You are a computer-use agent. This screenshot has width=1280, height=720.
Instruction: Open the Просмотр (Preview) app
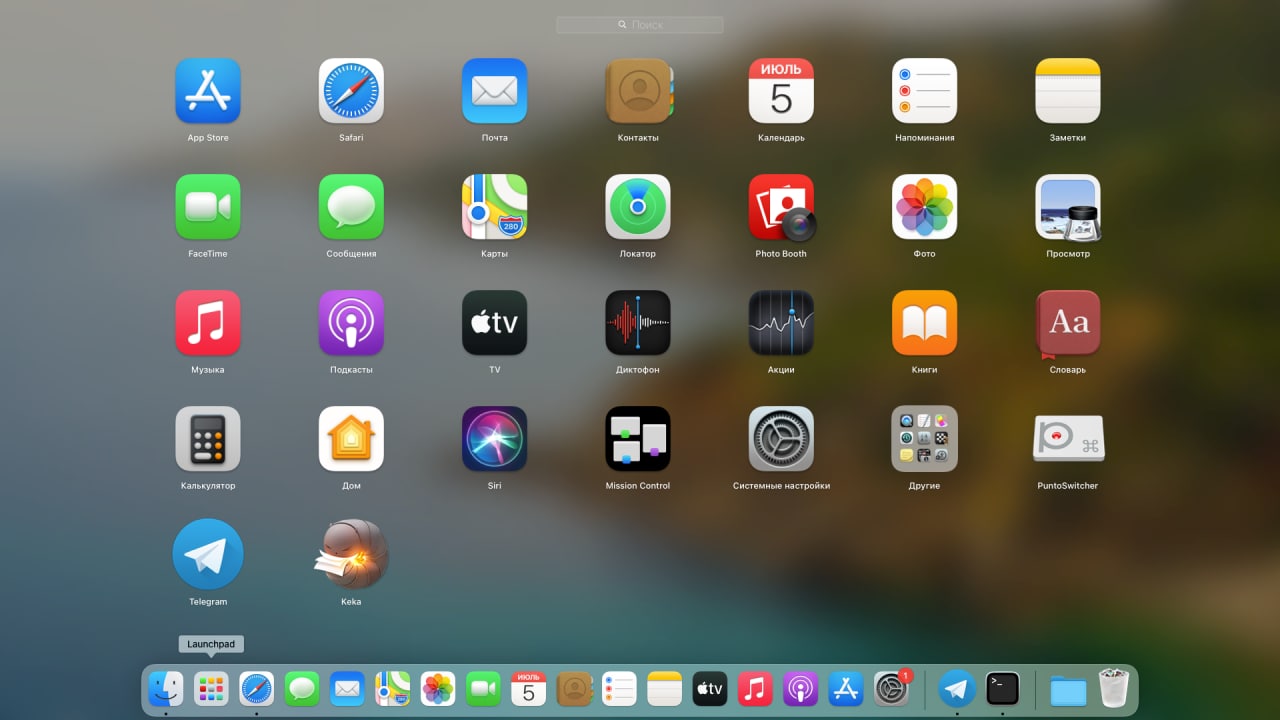click(1068, 207)
